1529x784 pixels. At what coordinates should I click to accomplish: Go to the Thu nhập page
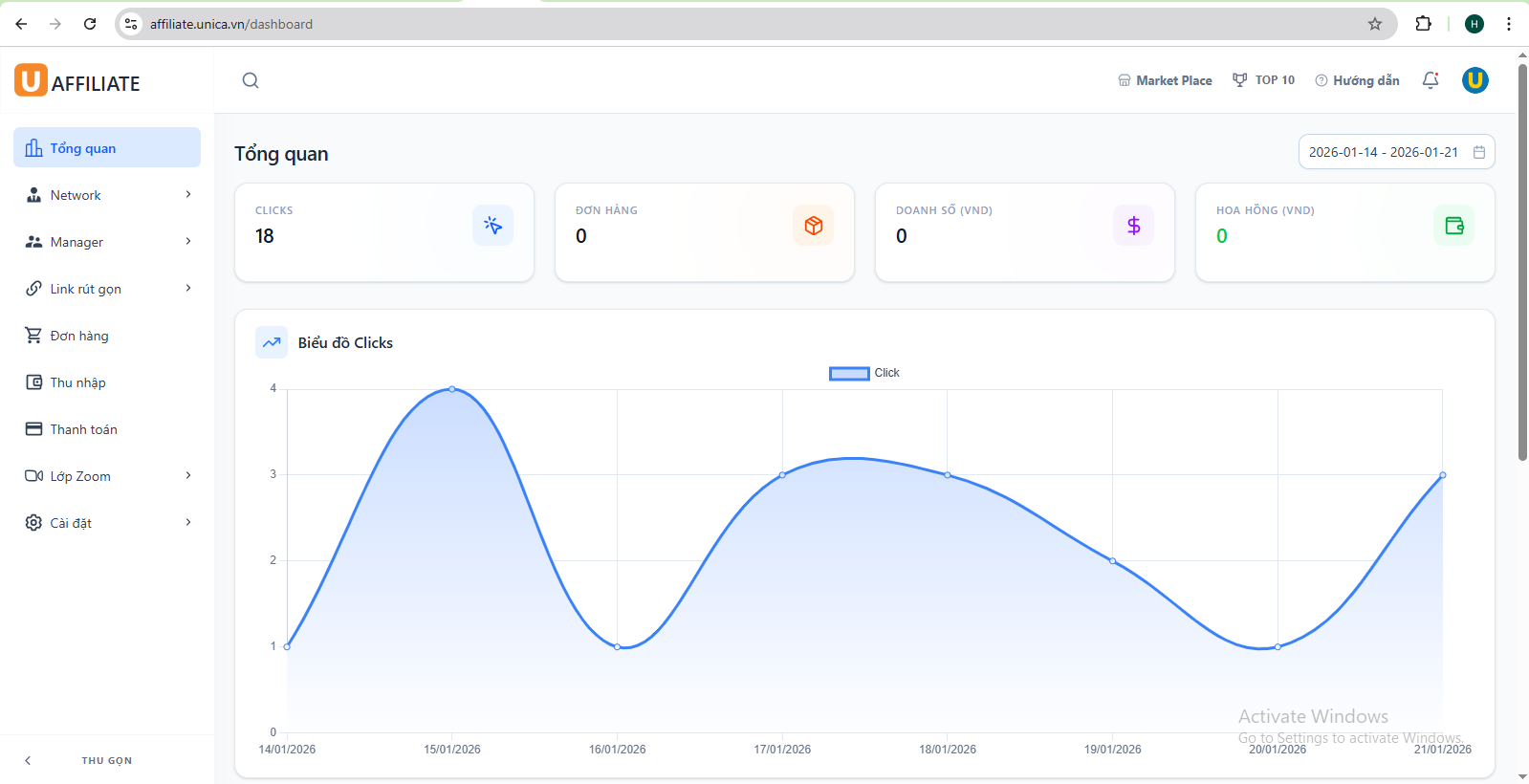pos(77,382)
